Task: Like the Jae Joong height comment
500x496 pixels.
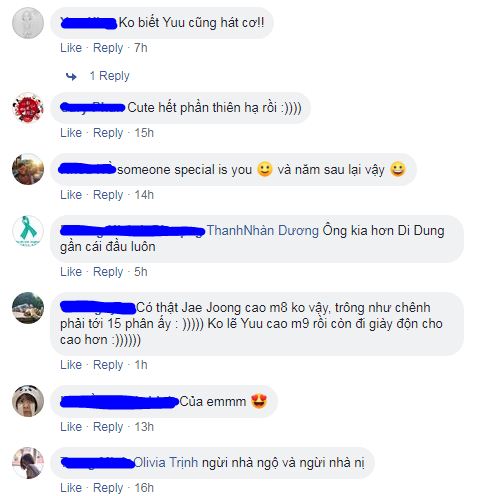Action: click(71, 365)
